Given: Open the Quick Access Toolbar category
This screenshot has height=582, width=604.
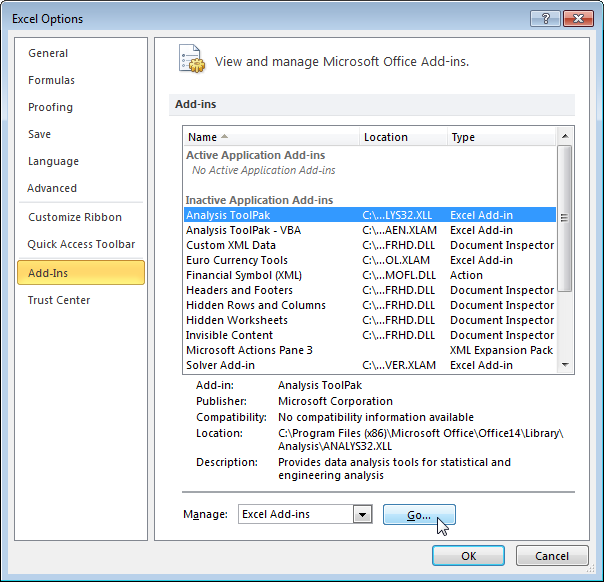Looking at the screenshot, I should point(81,244).
